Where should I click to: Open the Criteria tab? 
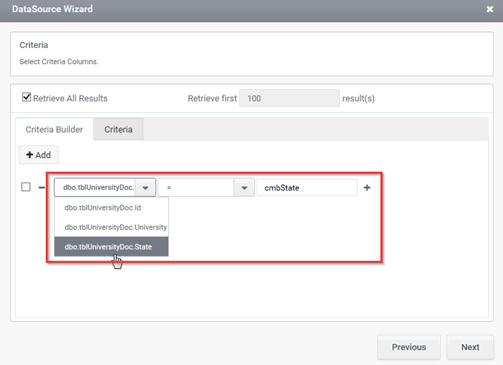118,129
